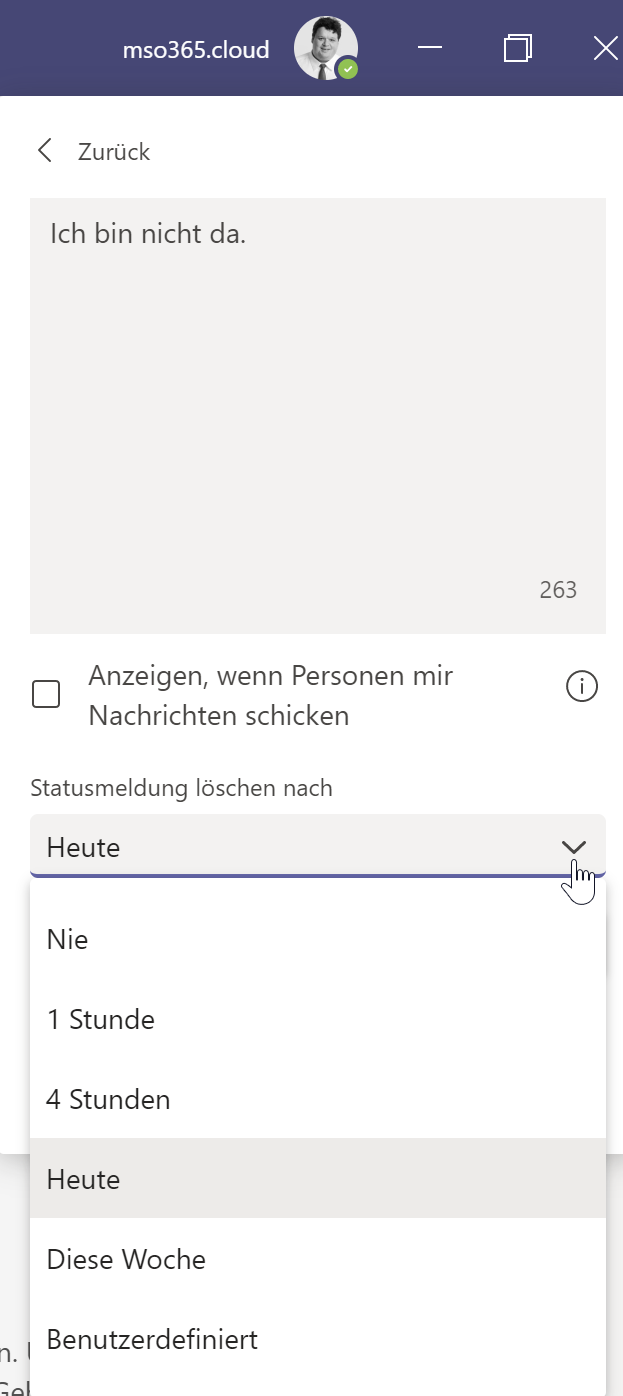623x1396 pixels.
Task: Pick '4 Stunden' in the list
Action: [x=108, y=1100]
